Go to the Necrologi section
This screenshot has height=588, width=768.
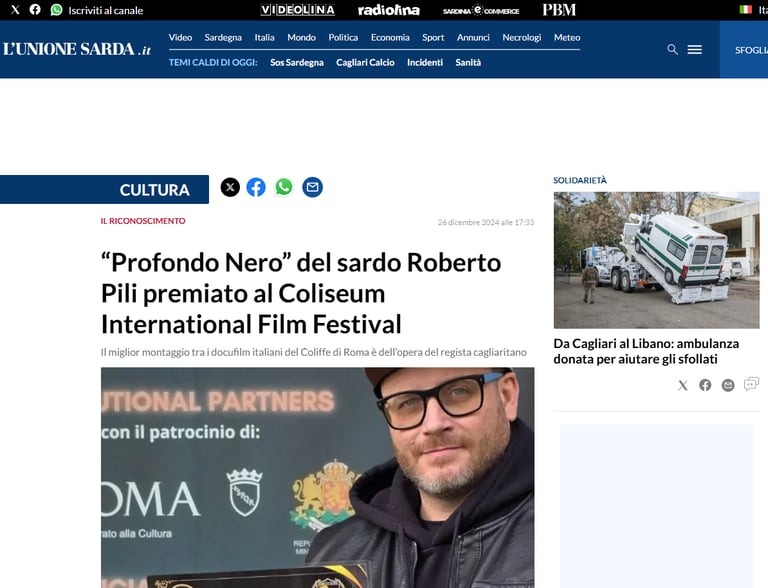[x=522, y=38]
